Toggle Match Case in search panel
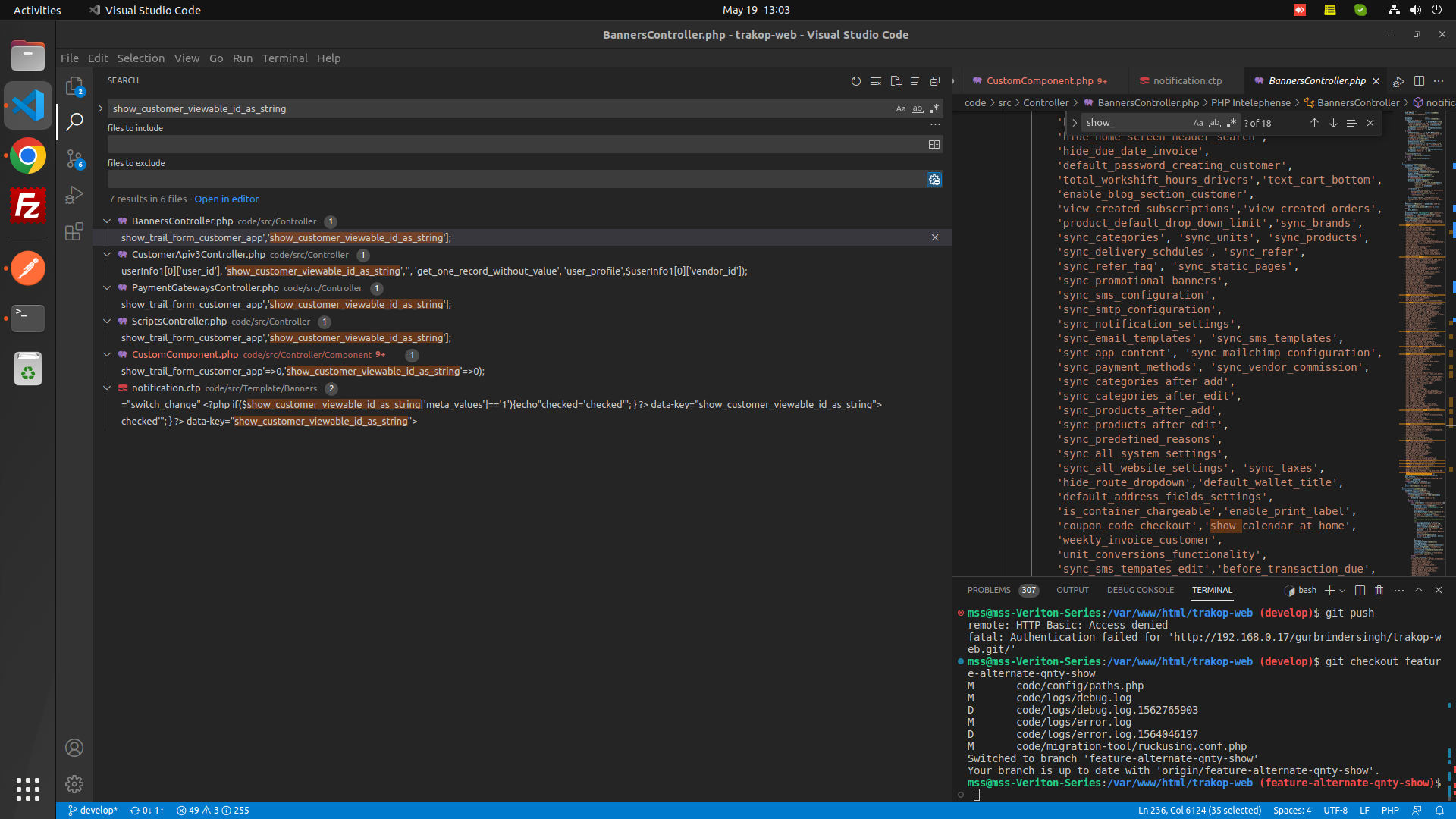 point(901,108)
